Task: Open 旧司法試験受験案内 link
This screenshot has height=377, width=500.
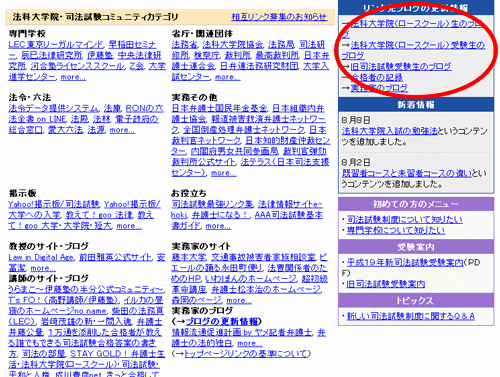Action: pos(386,284)
